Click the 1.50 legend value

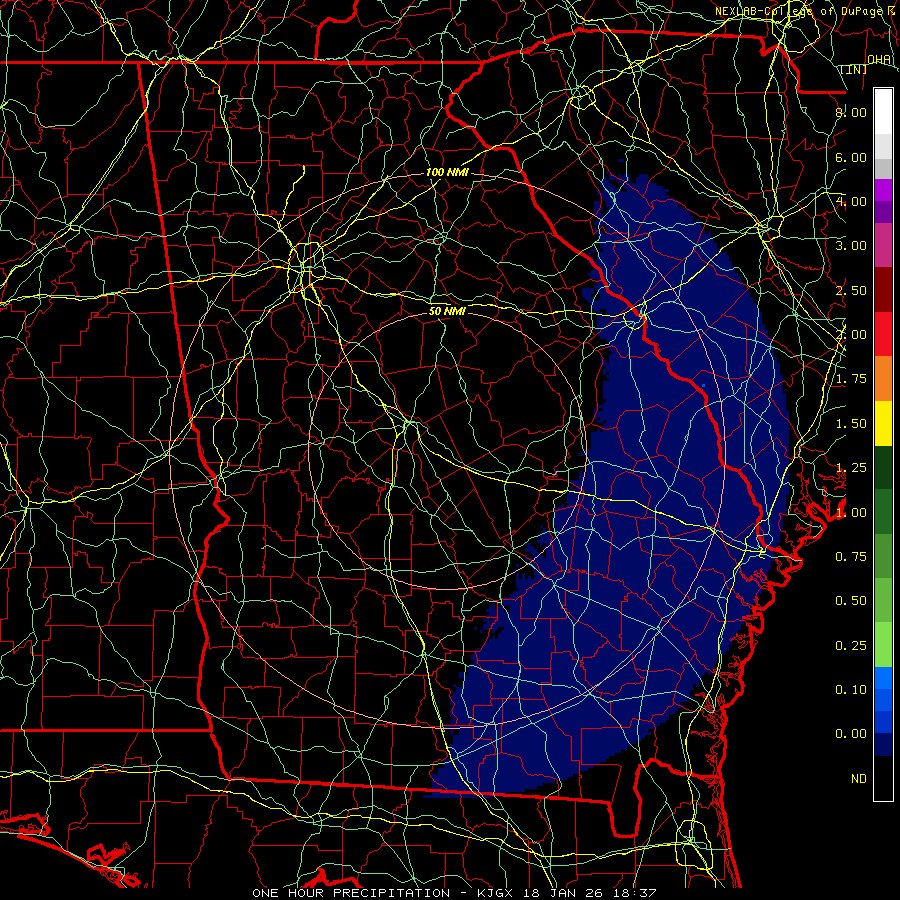point(851,424)
